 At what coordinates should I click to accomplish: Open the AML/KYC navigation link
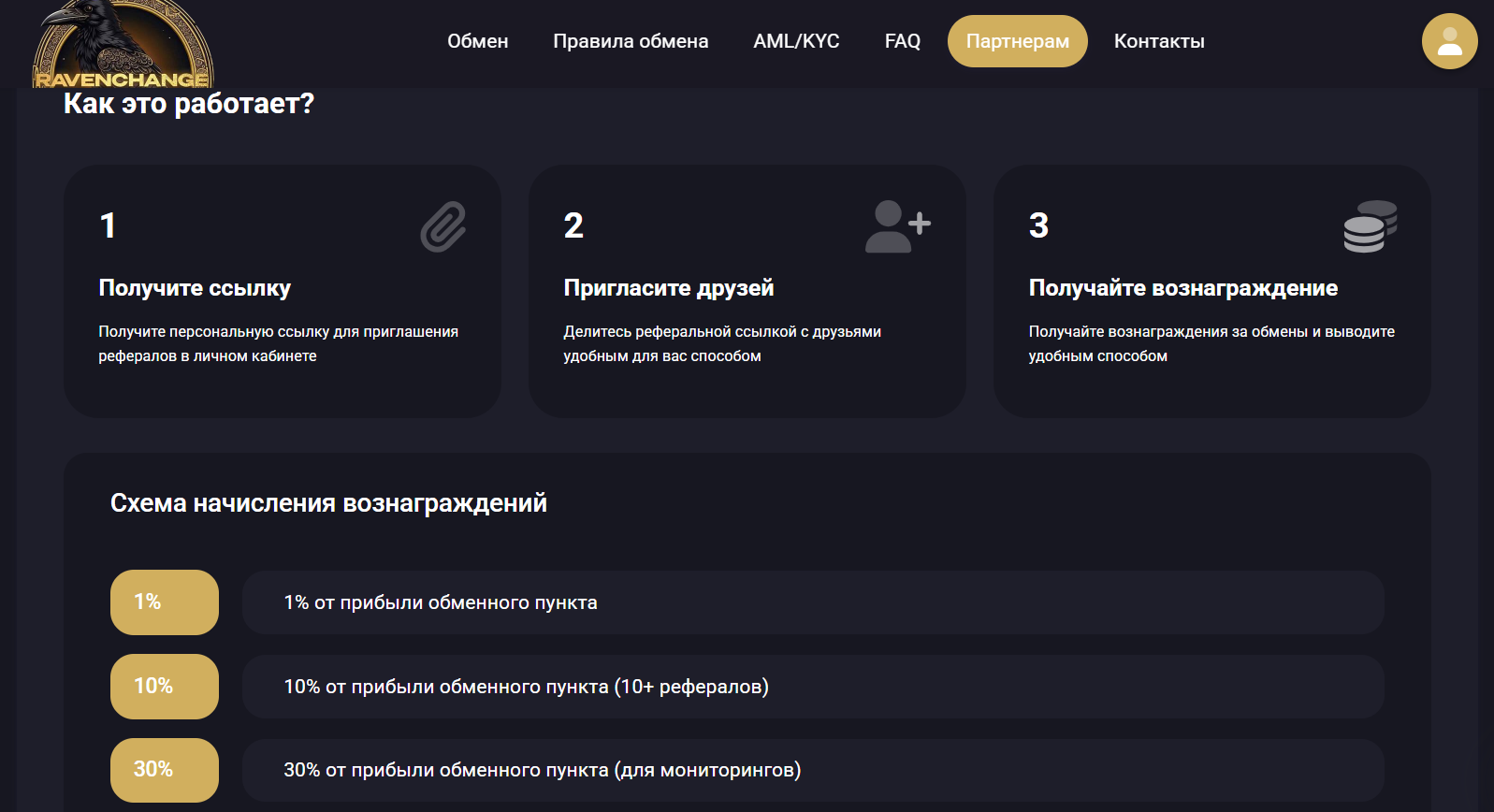pyautogui.click(x=796, y=41)
